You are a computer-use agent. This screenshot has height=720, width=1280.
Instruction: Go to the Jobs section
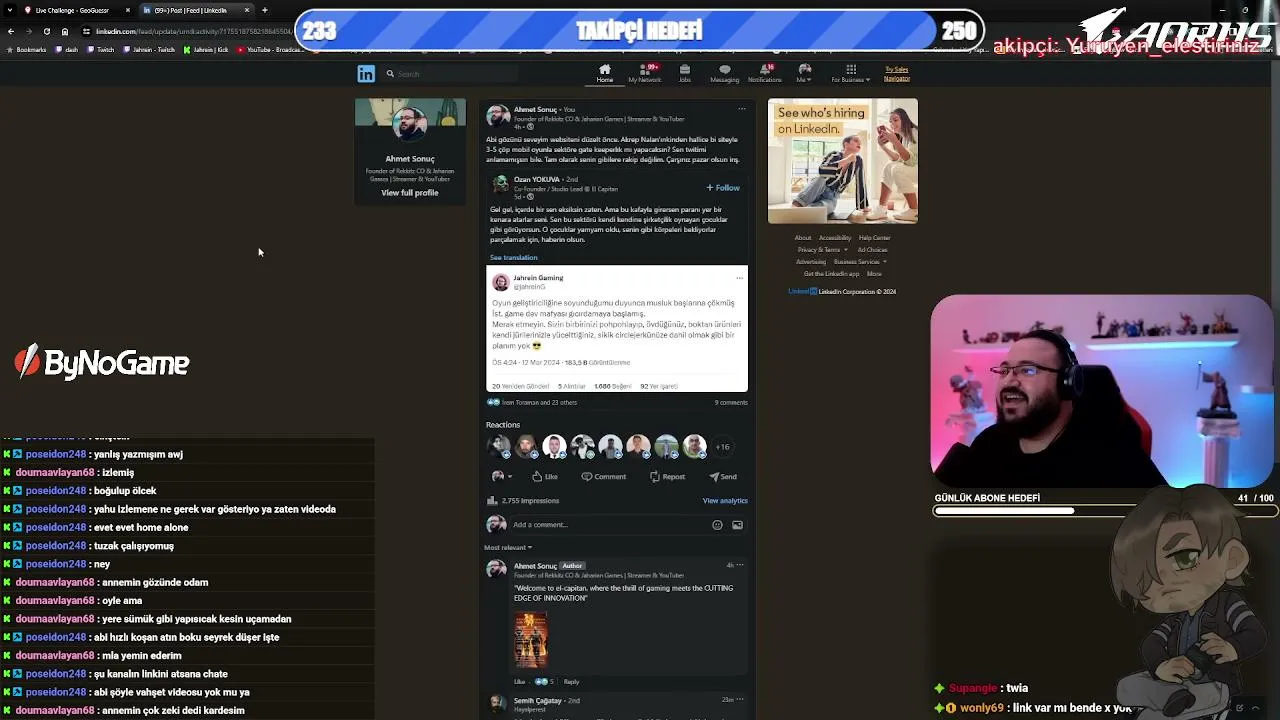click(685, 73)
